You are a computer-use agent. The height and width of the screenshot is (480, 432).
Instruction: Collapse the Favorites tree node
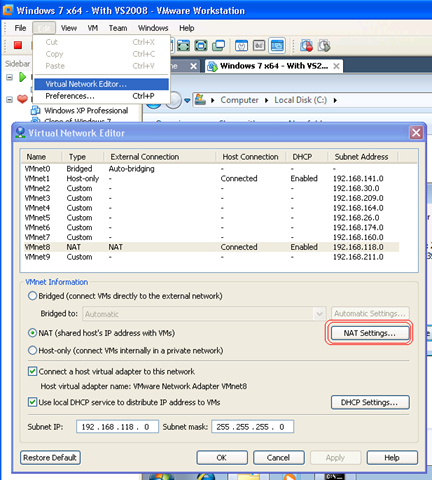pyautogui.click(x=10, y=99)
